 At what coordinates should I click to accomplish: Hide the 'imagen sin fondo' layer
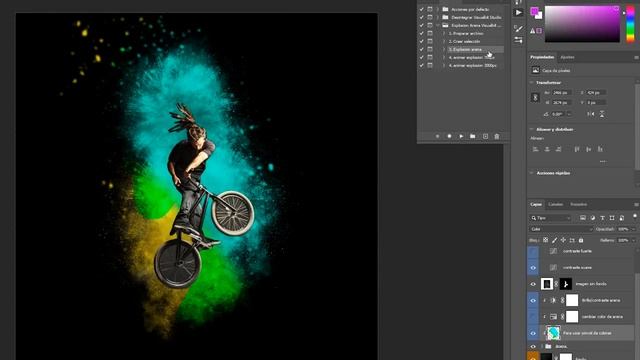click(x=533, y=284)
